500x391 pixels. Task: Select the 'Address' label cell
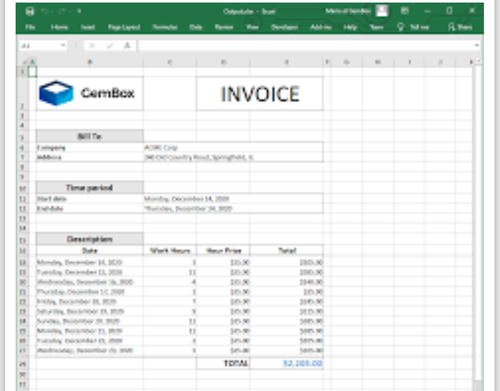pos(90,157)
